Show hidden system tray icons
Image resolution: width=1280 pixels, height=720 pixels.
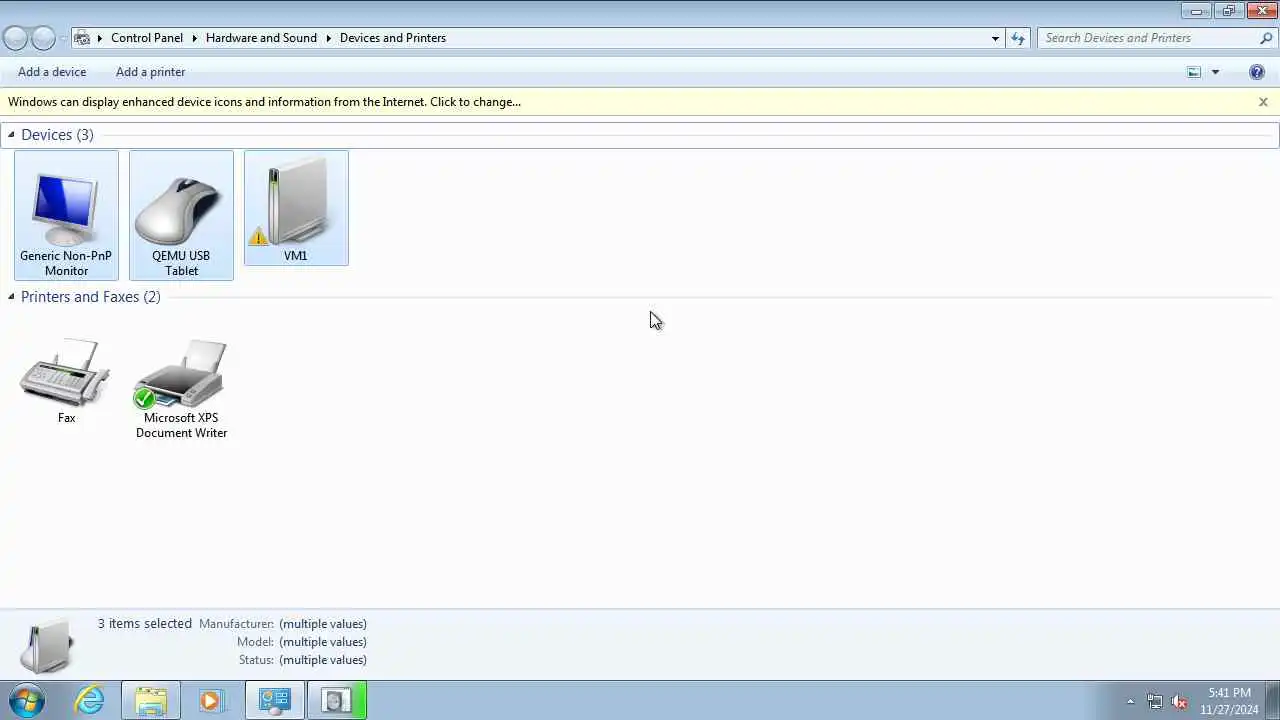pos(1131,701)
